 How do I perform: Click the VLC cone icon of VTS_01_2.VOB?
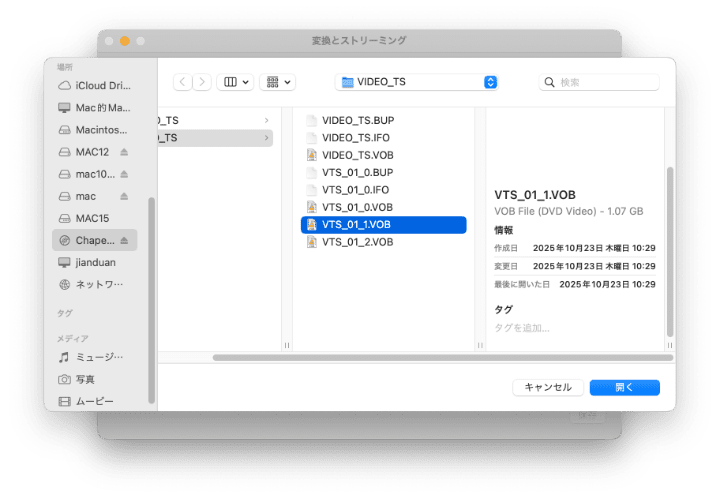coord(312,243)
